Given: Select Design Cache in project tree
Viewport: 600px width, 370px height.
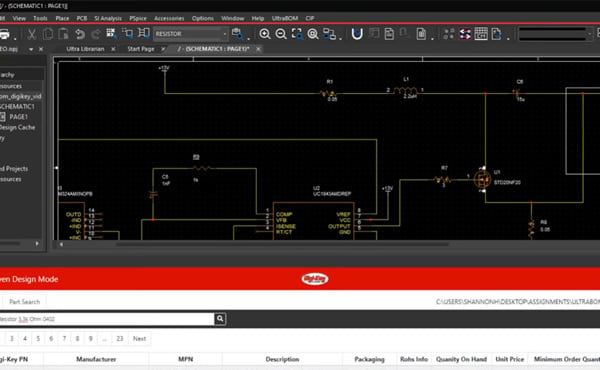Looking at the screenshot, I should (x=17, y=127).
